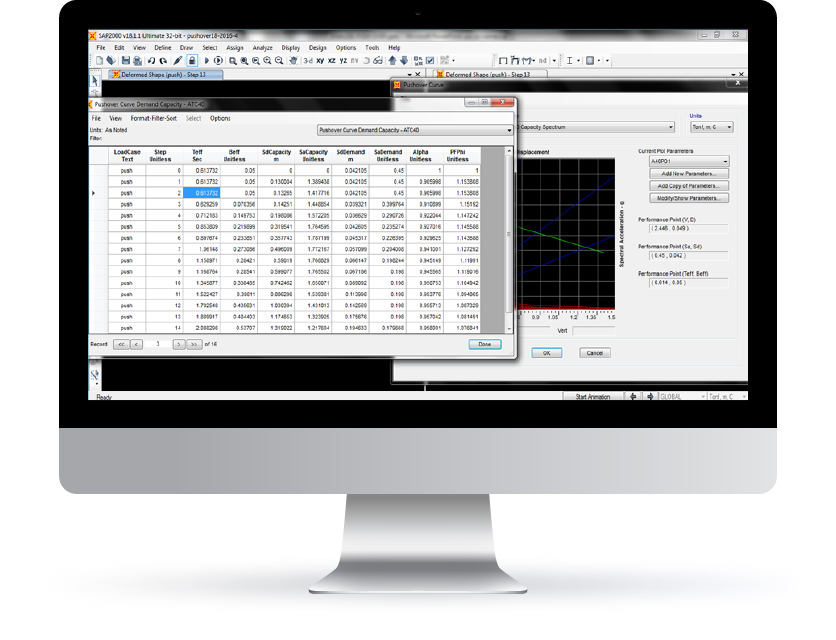Set the XY plane view
Image resolution: width=836 pixels, height=640 pixels.
coord(320,61)
